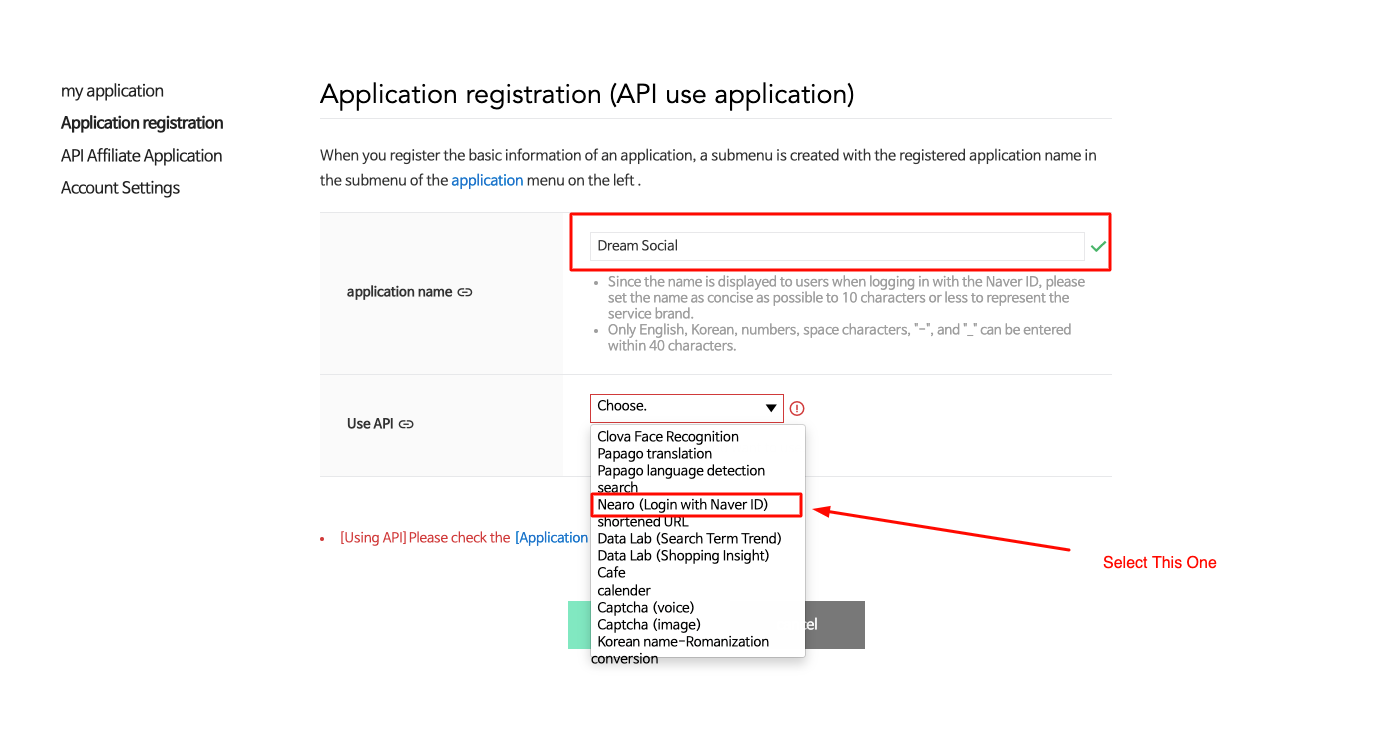This screenshot has height=737, width=1378.
Task: Click the green checkmark validation icon
Action: 1098,246
